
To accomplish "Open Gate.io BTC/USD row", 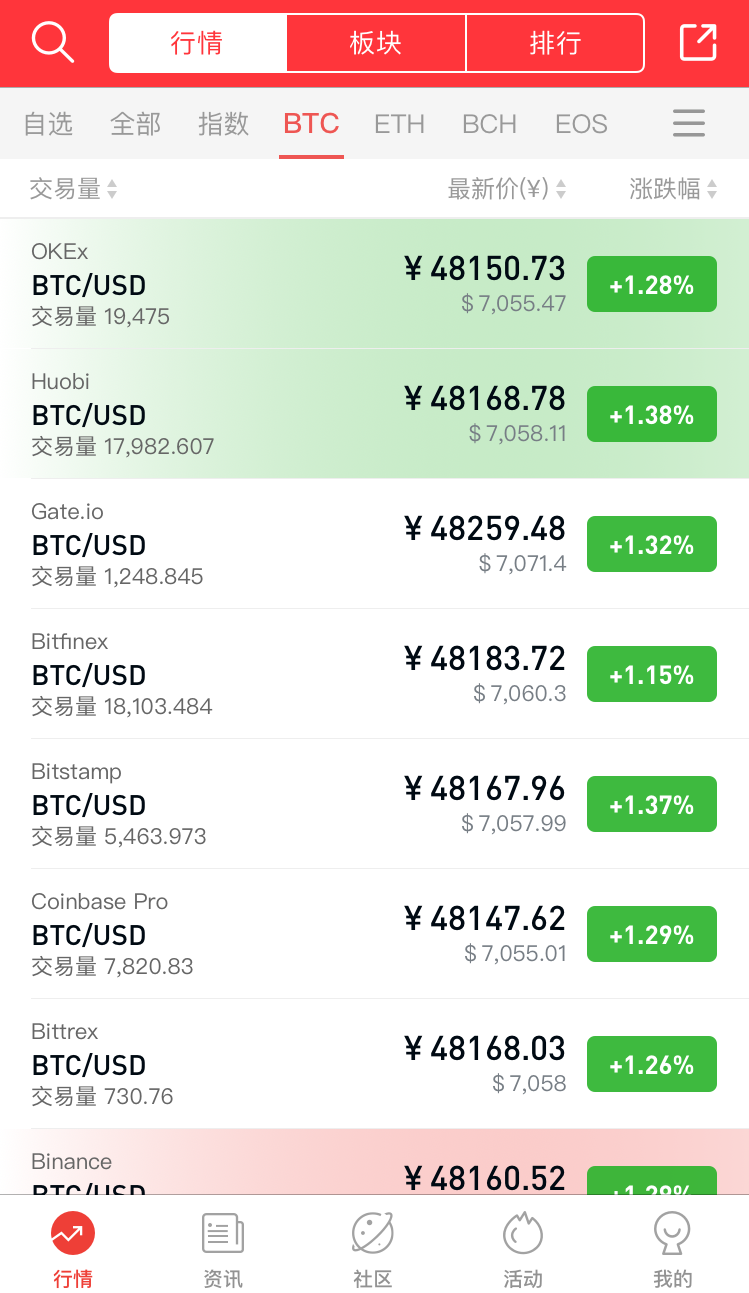I will click(x=374, y=544).
